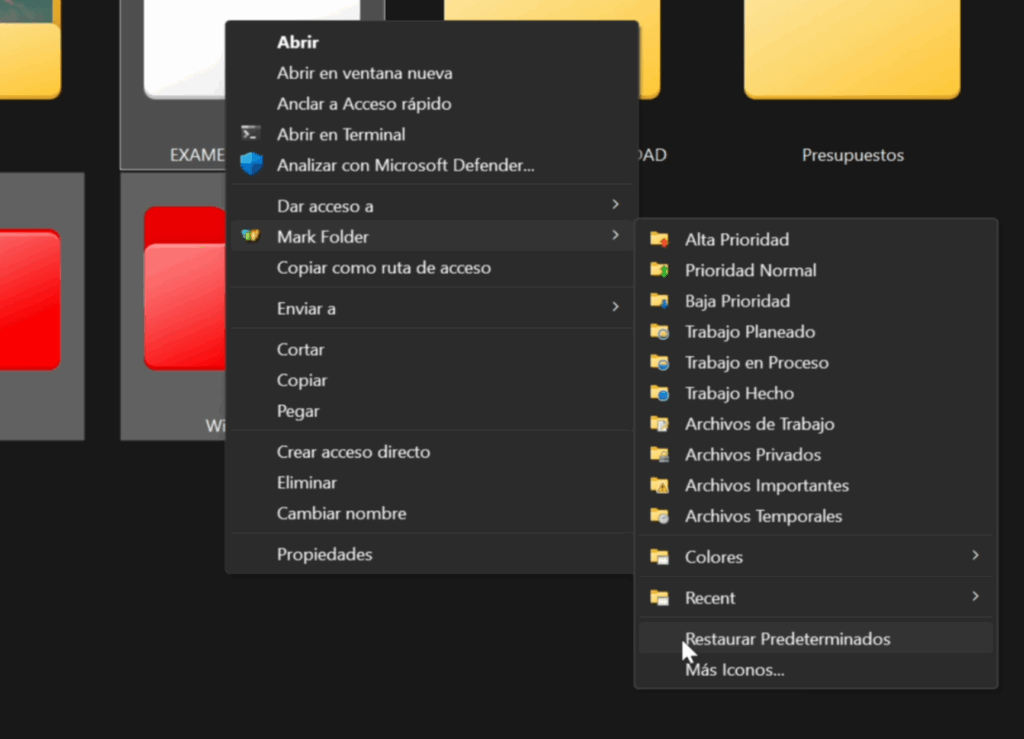Open the Colores submenu entry

pos(816,557)
